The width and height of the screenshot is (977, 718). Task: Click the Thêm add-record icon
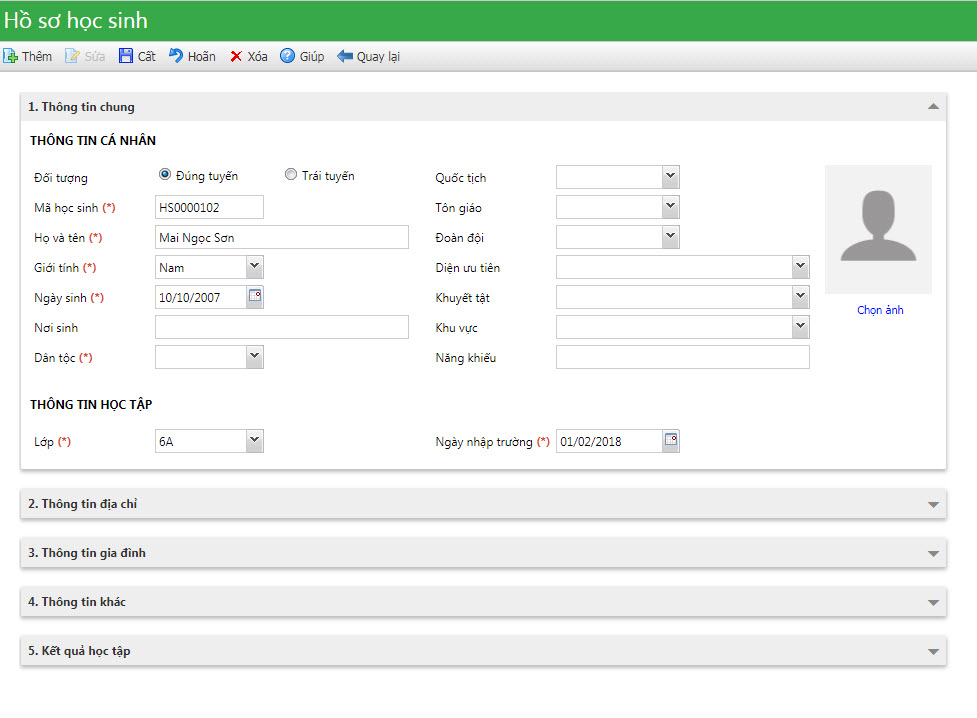10,56
